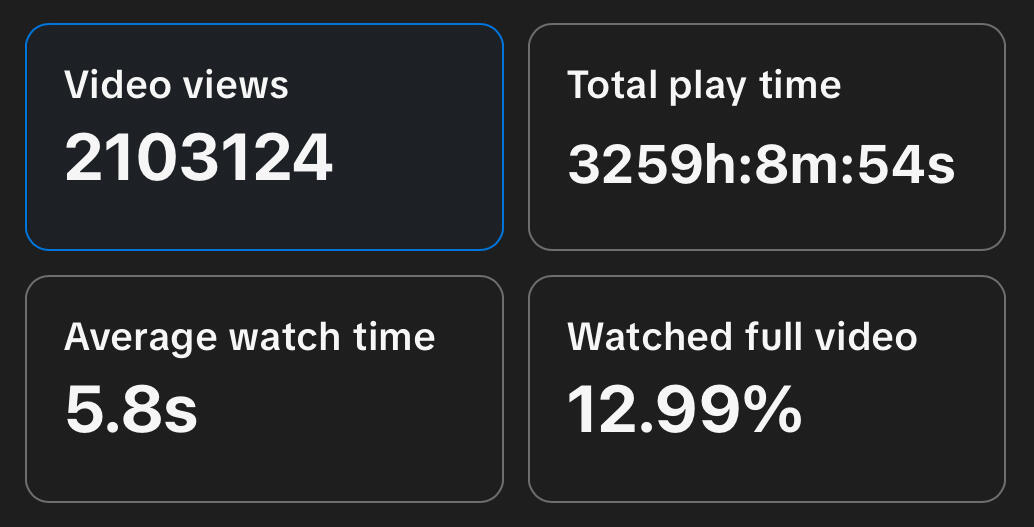Click the 5.8s watch time value

(x=131, y=410)
